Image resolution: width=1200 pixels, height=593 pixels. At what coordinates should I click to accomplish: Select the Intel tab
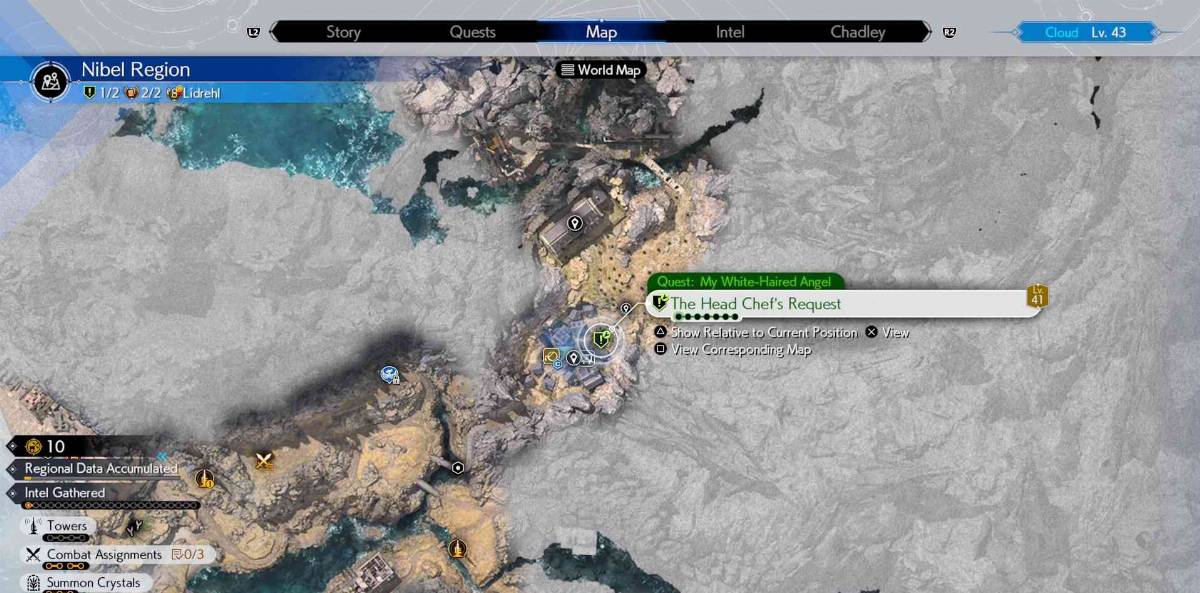730,32
